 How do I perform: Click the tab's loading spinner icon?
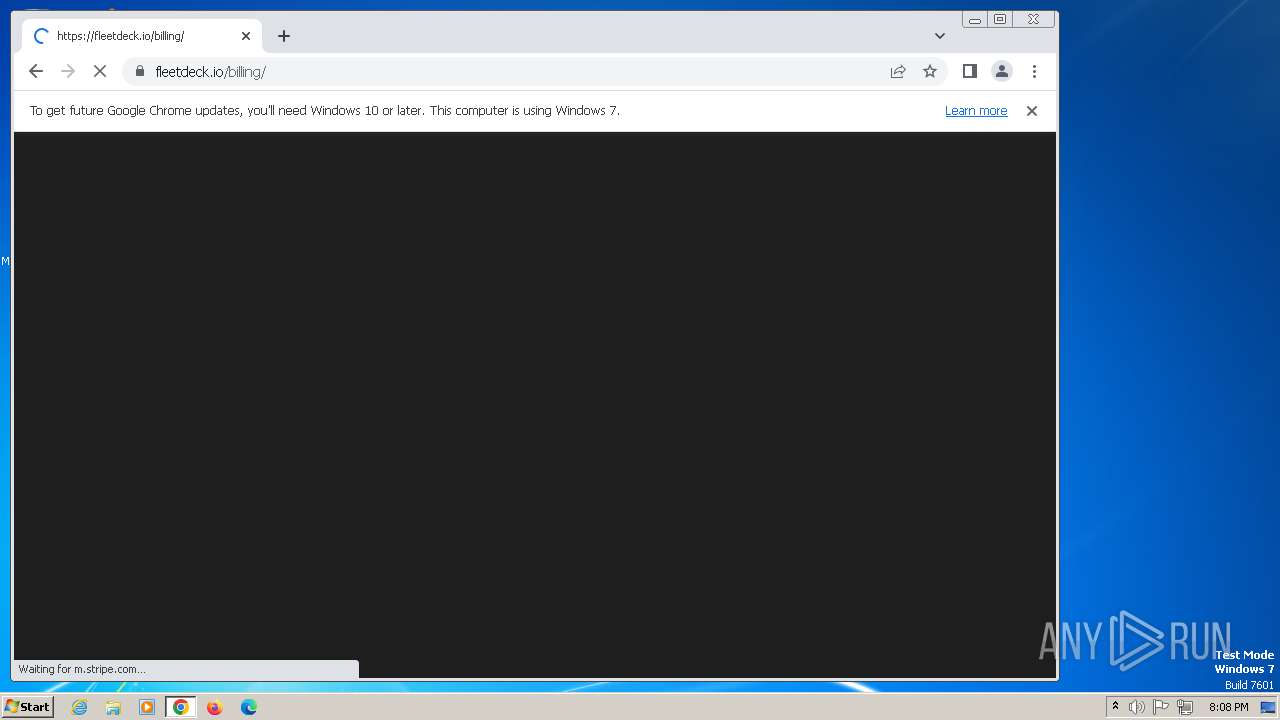pos(41,36)
